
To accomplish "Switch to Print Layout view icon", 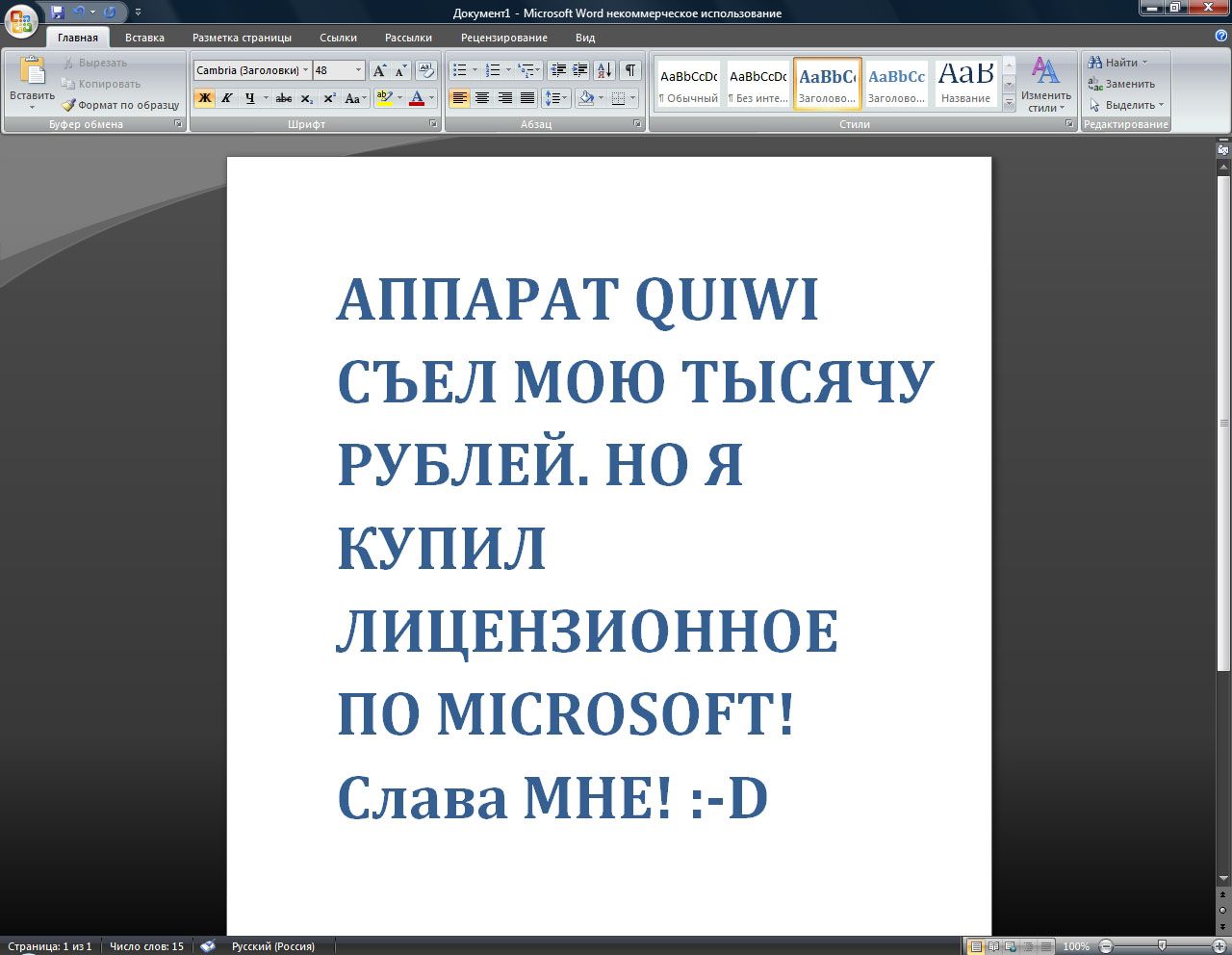I will pos(976,946).
